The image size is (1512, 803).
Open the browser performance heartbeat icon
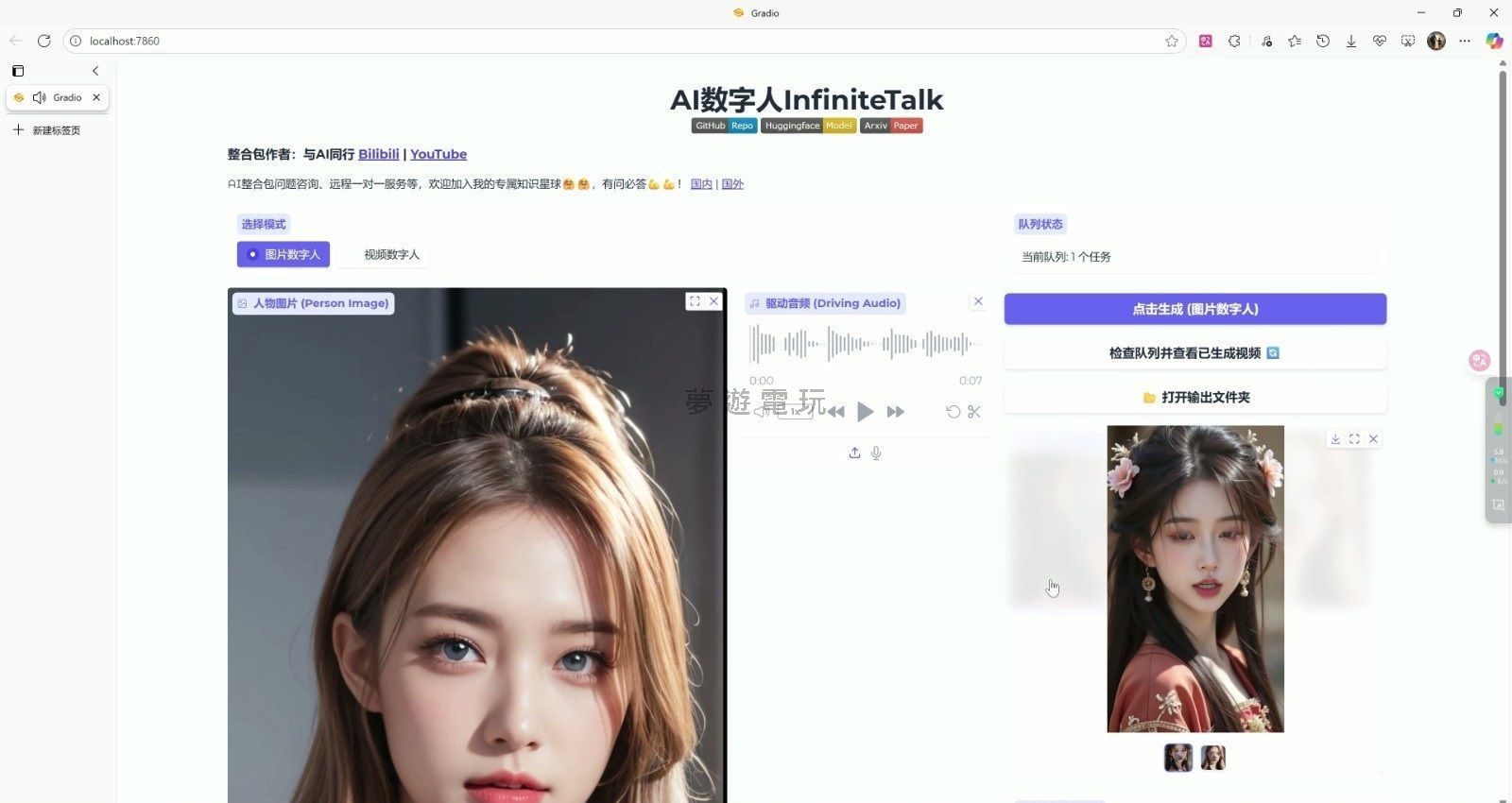tap(1380, 41)
